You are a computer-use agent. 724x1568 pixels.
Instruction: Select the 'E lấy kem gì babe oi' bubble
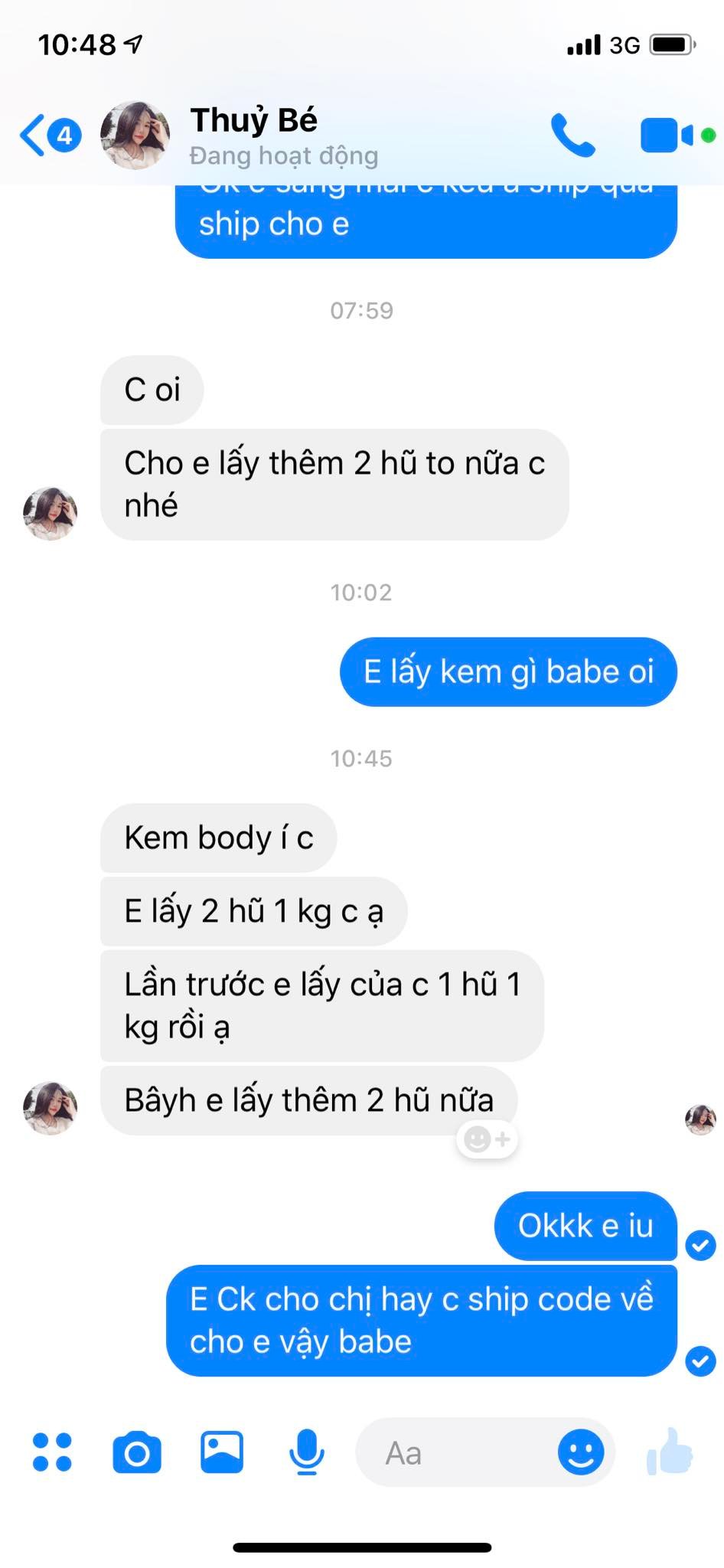coord(508,671)
